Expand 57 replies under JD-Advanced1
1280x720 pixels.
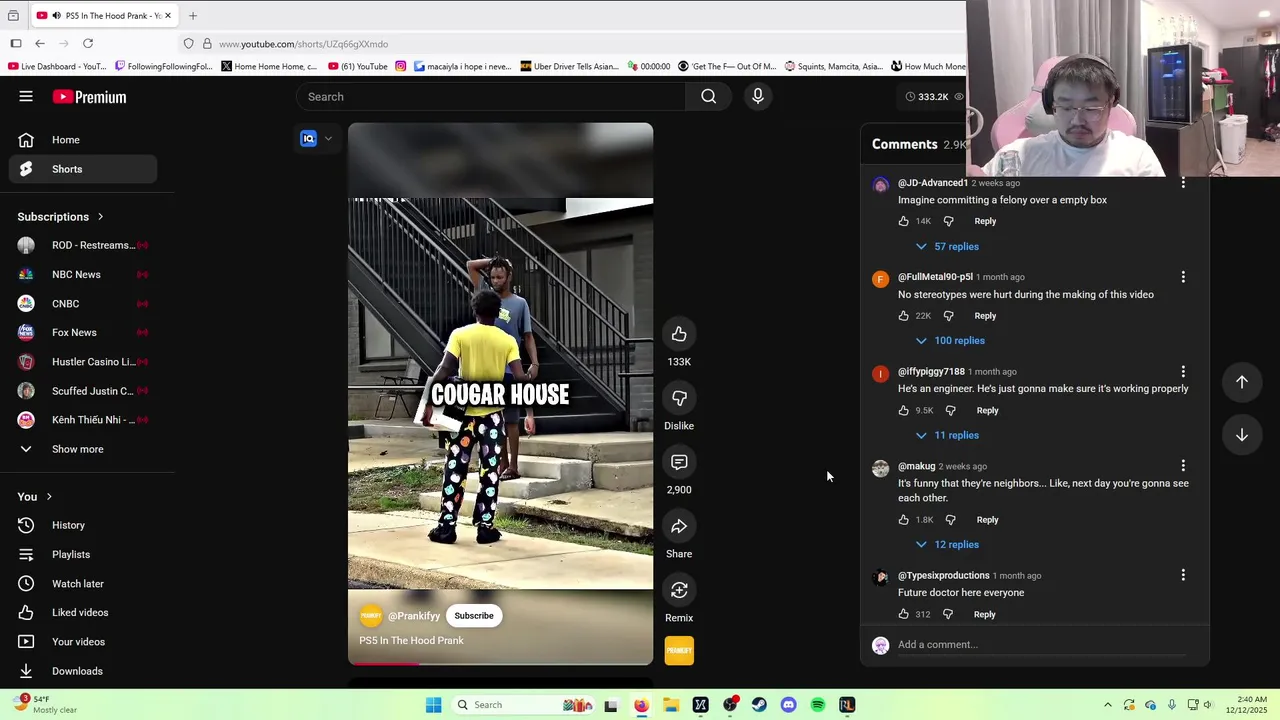pyautogui.click(x=947, y=246)
